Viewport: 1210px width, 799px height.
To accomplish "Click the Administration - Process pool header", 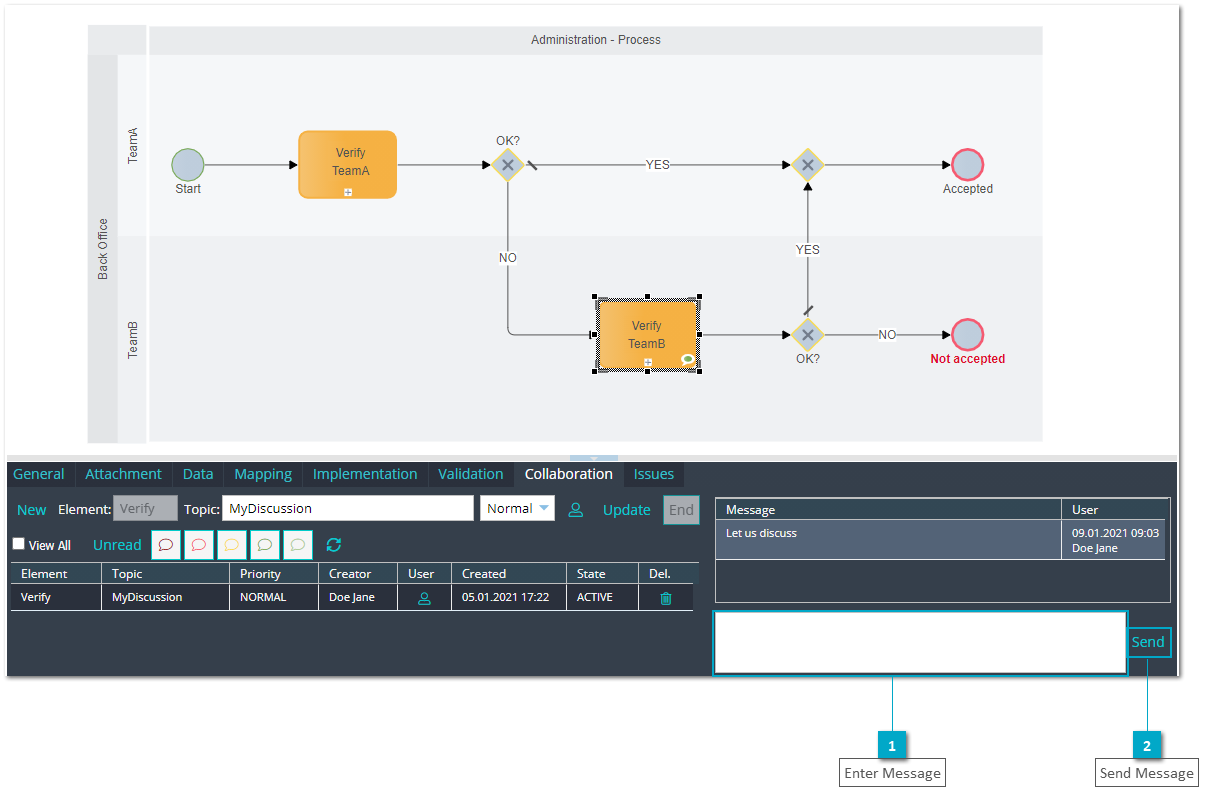I will click(596, 40).
